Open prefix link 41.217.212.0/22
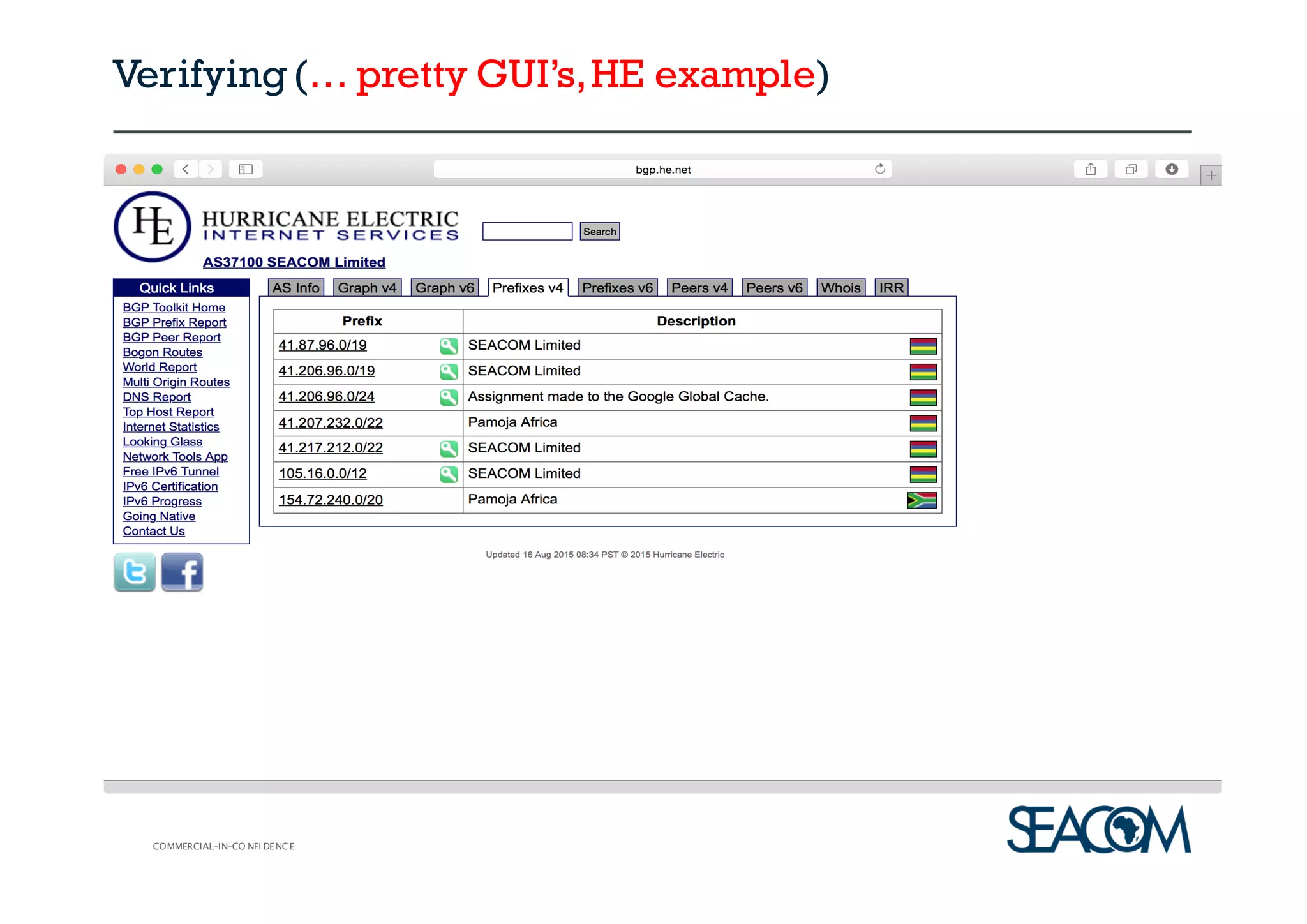 tap(331, 448)
